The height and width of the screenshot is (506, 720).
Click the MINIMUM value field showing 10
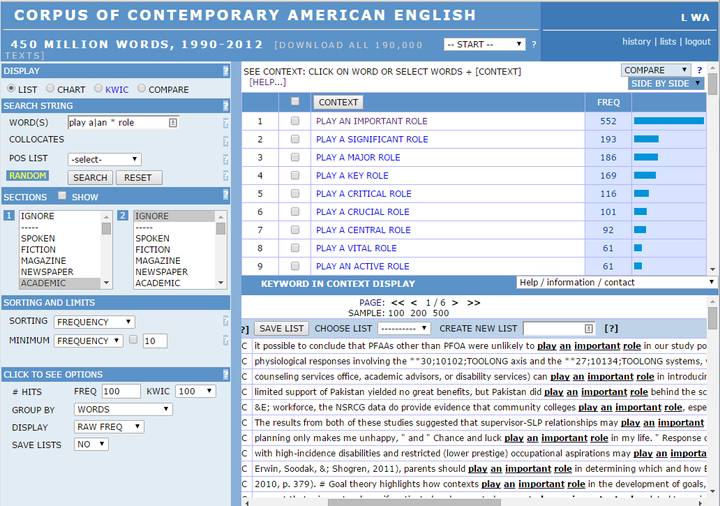[155, 341]
